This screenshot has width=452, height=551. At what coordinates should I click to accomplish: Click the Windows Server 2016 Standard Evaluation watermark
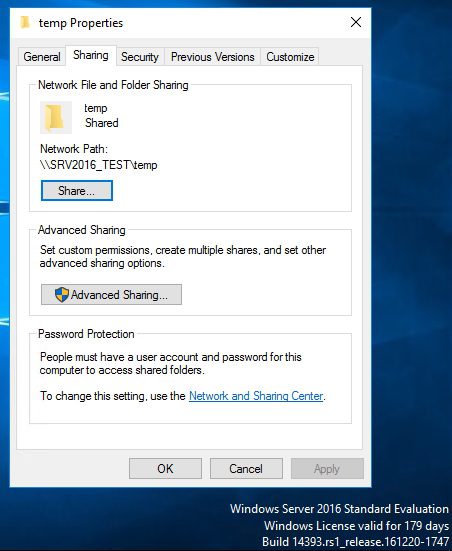[x=339, y=509]
